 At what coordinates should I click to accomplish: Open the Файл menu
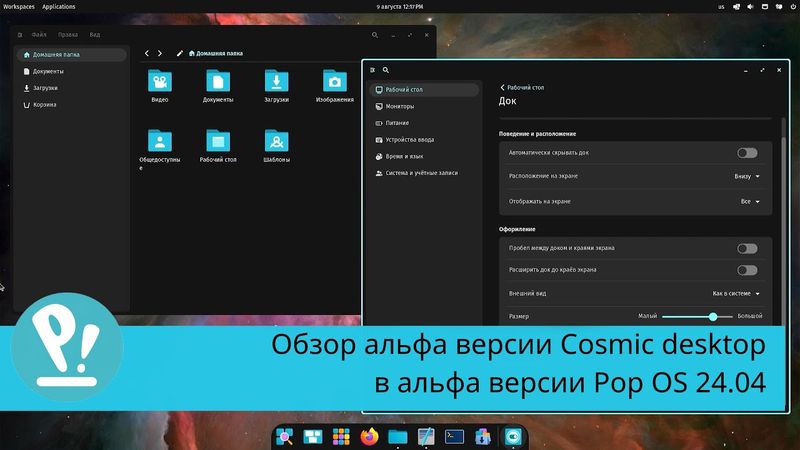[x=39, y=35]
